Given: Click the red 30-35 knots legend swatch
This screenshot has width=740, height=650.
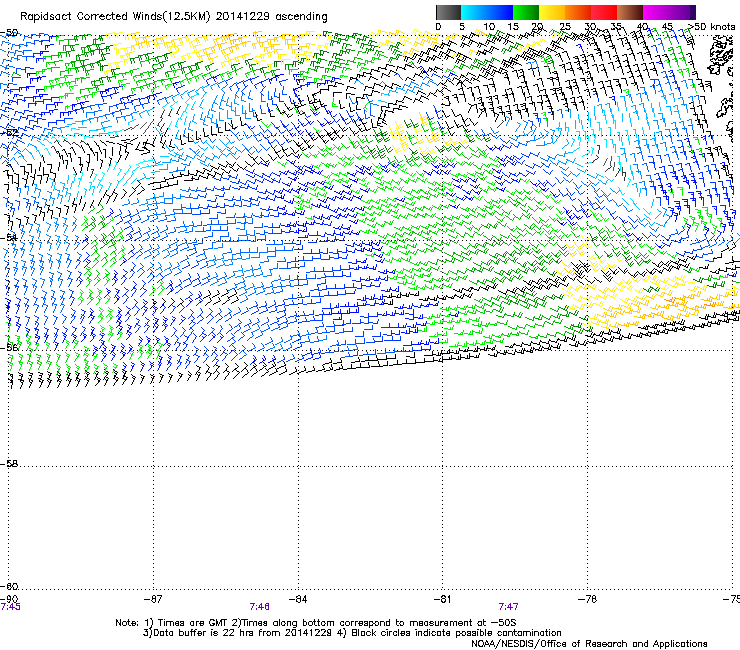Looking at the screenshot, I should tap(604, 12).
